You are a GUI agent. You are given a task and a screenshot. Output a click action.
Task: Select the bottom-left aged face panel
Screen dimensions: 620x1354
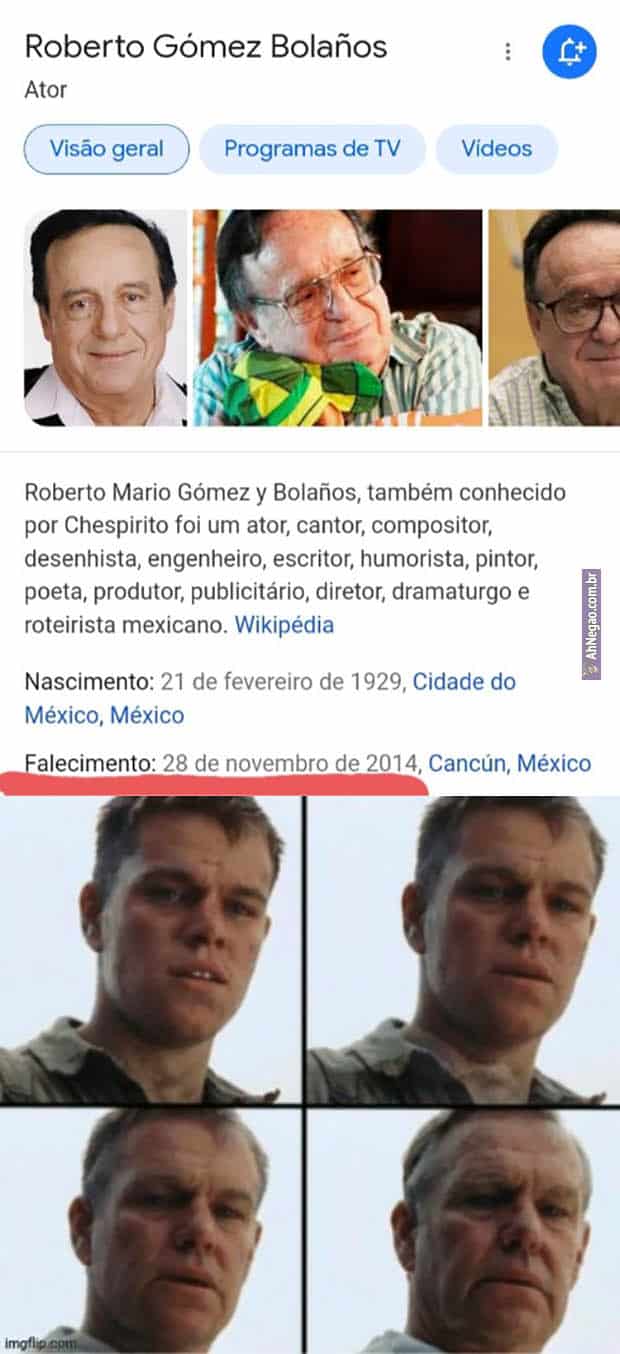pyautogui.click(x=151, y=1230)
